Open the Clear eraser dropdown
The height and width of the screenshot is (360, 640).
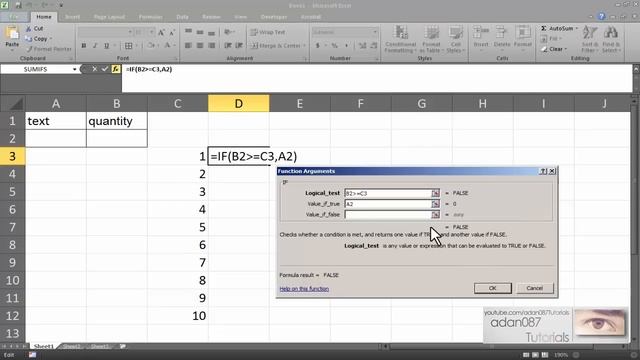click(x=554, y=49)
